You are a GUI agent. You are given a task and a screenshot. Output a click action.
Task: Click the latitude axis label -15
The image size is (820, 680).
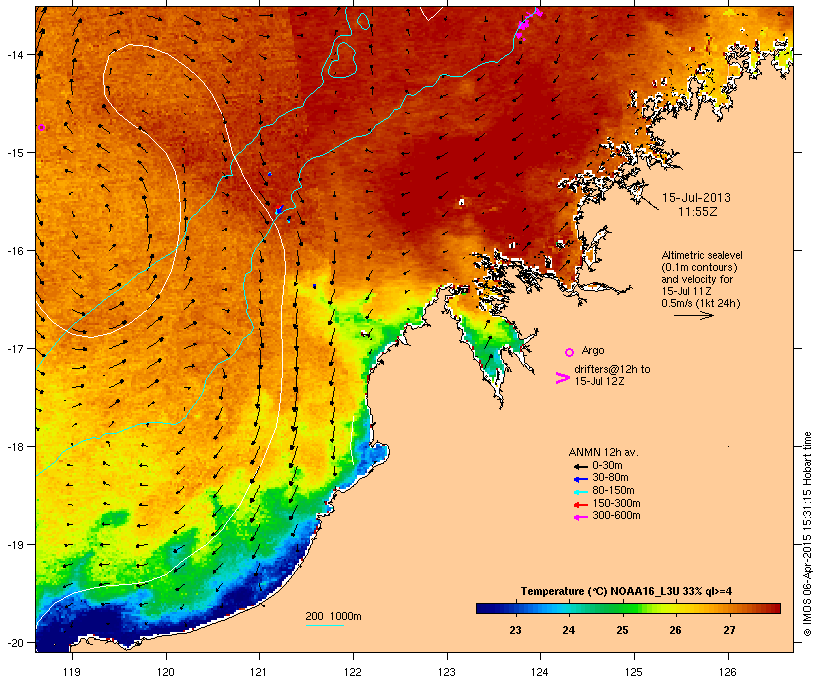(15, 153)
